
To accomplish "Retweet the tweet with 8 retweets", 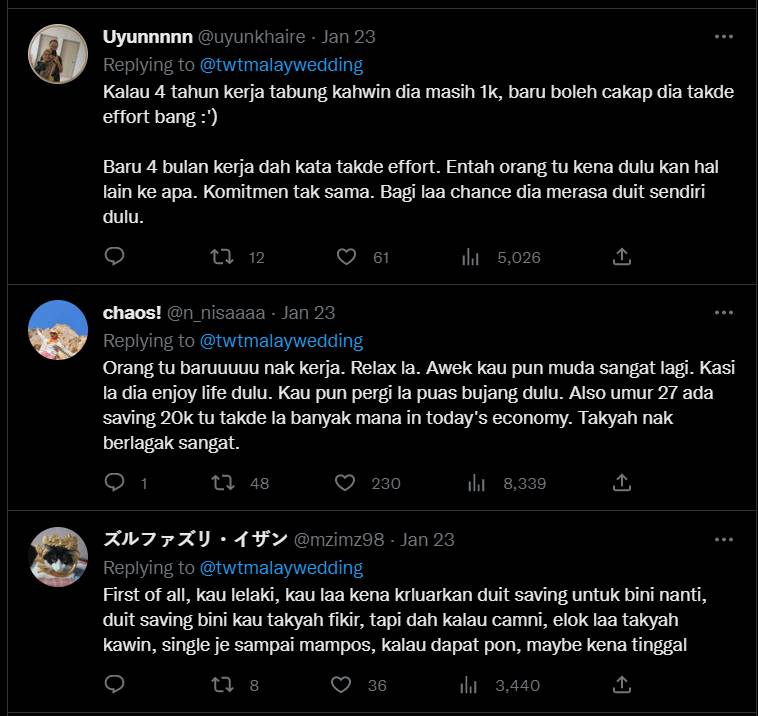I will (x=222, y=685).
